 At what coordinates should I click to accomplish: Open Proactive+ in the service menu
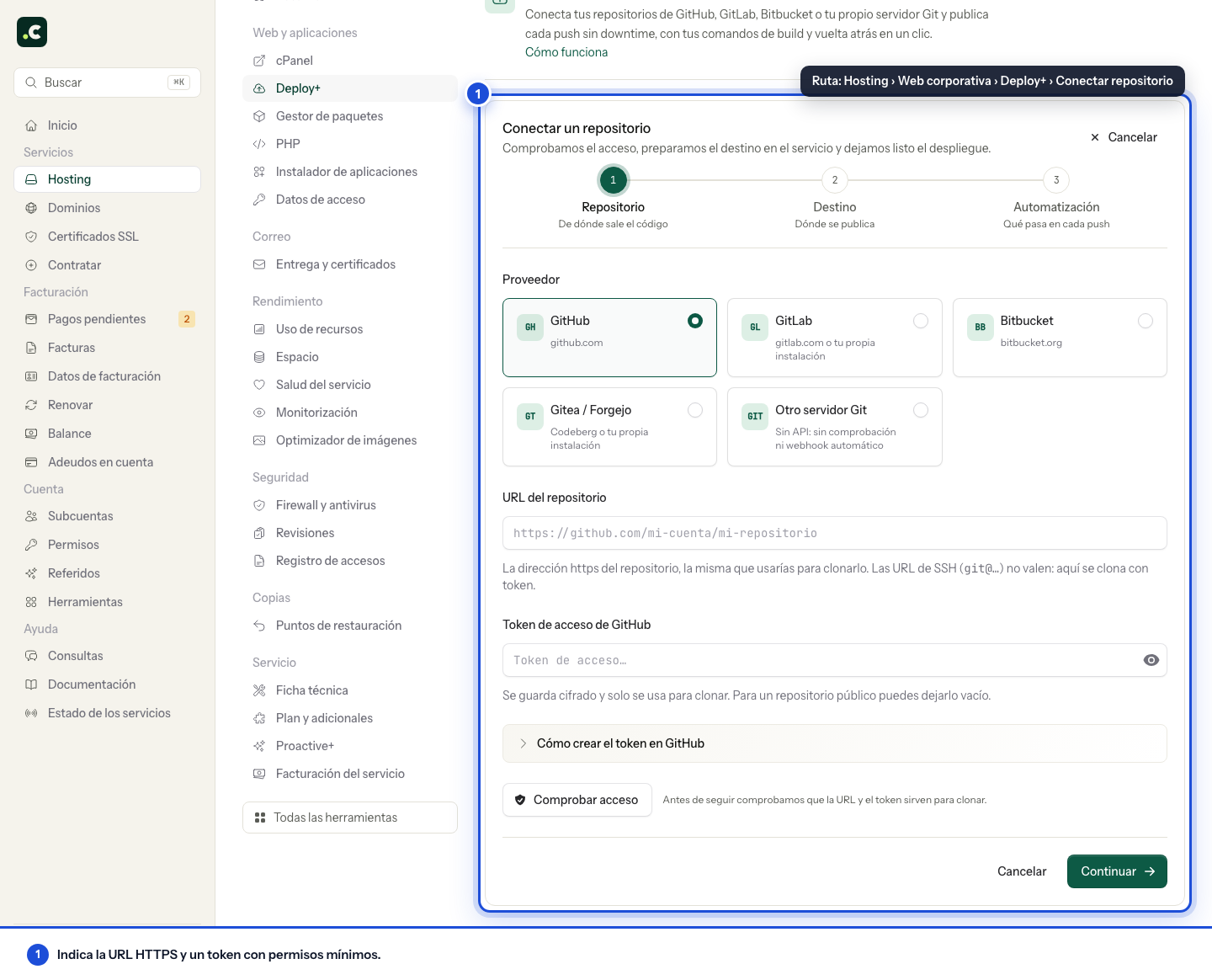[x=350, y=746]
